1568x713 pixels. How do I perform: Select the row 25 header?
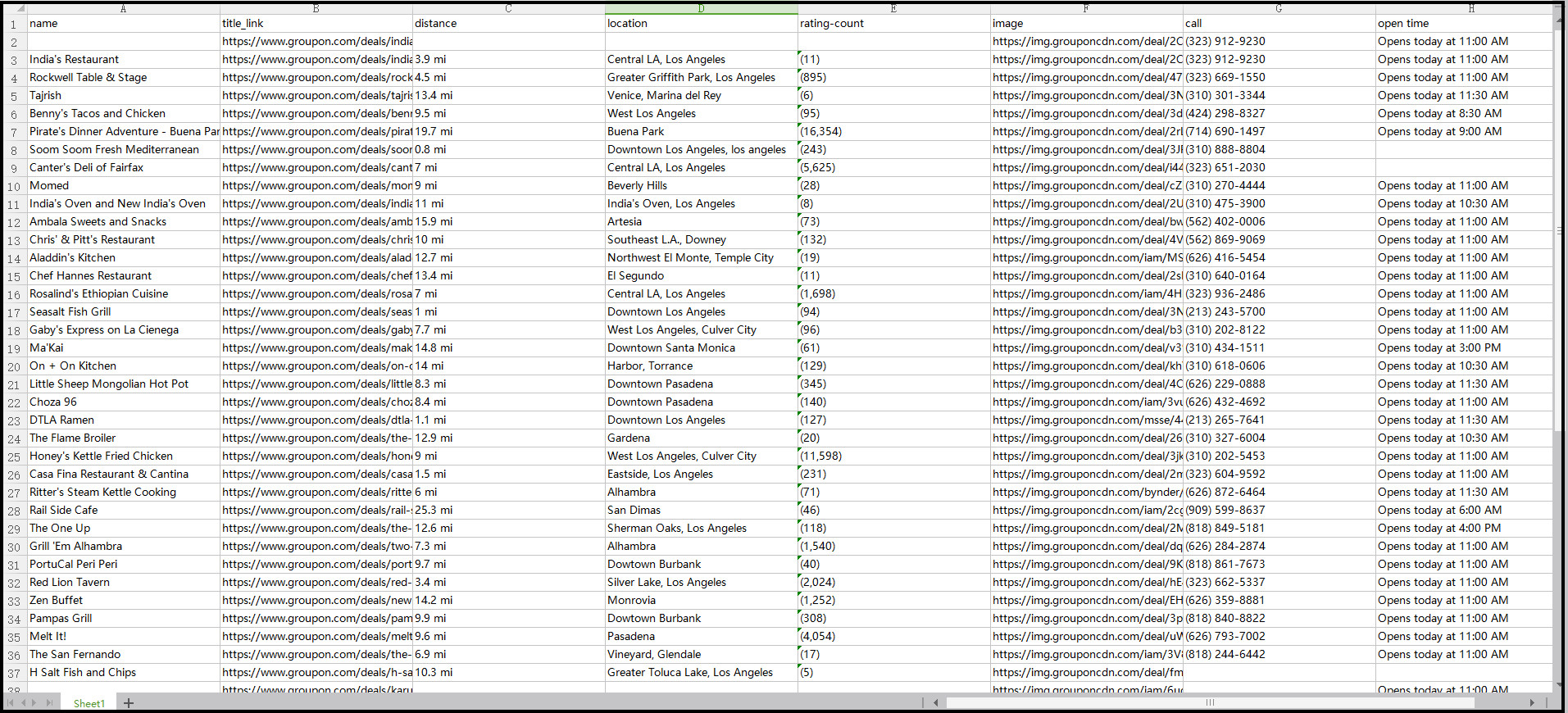pyautogui.click(x=14, y=456)
